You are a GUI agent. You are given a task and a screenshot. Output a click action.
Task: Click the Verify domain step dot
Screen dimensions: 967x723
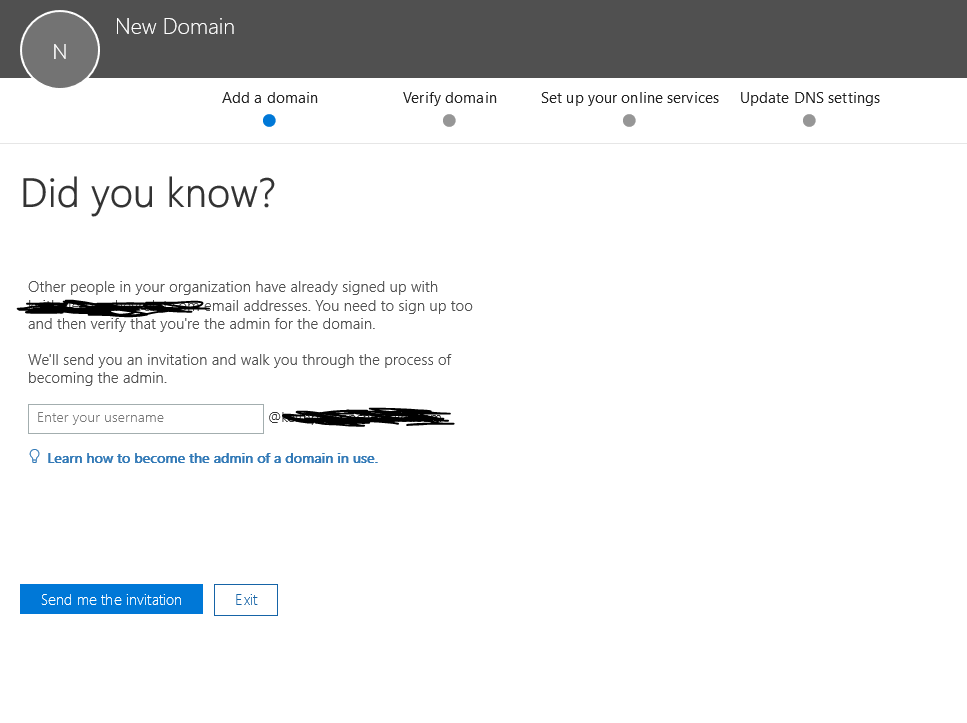[449, 120]
